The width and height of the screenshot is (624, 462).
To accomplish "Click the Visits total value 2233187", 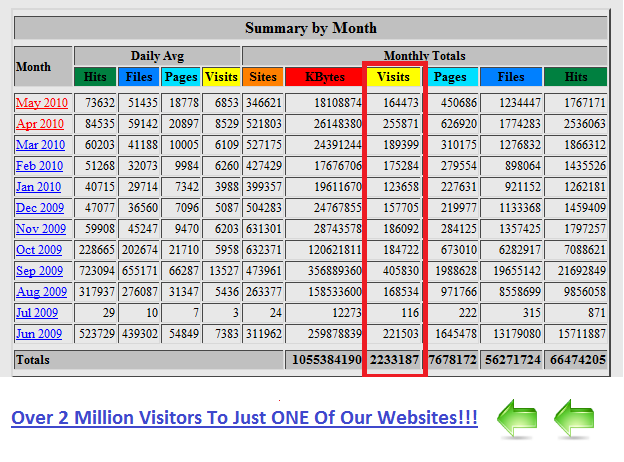I will (395, 360).
